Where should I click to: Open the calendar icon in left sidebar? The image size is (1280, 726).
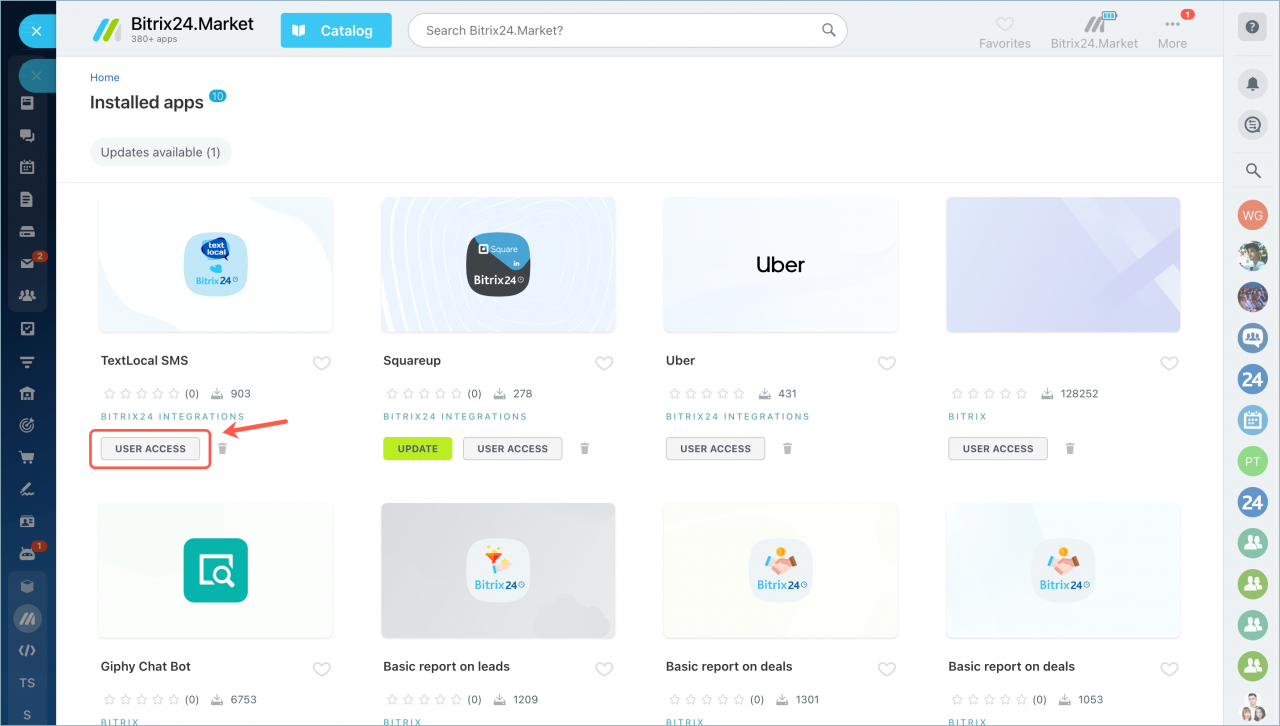point(27,167)
